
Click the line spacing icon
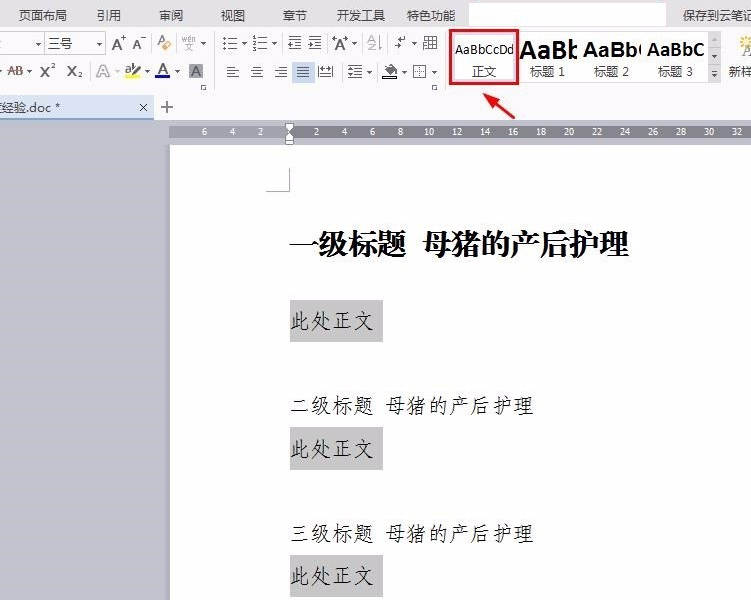pyautogui.click(x=355, y=72)
